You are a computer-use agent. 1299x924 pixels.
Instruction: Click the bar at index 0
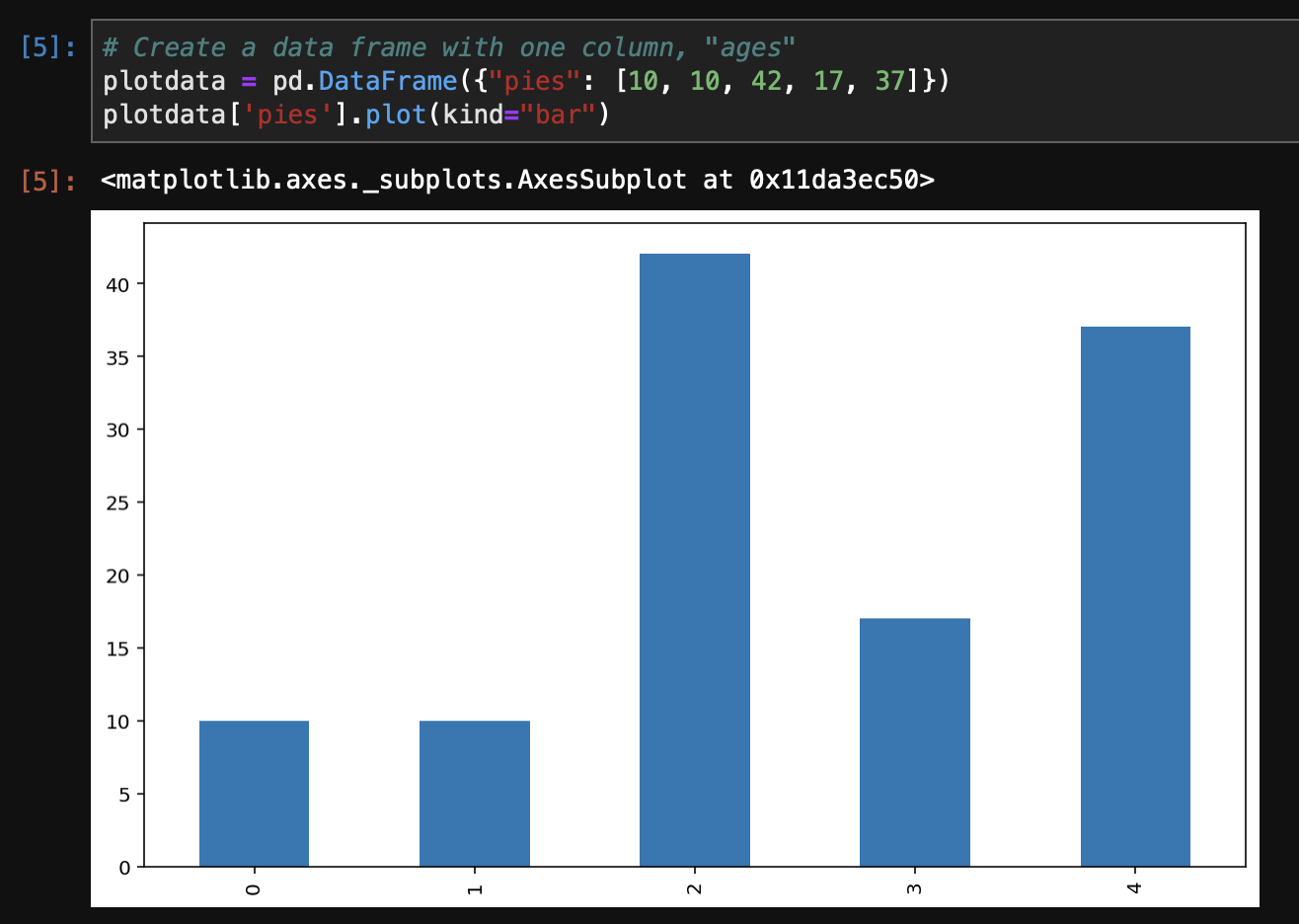[254, 794]
